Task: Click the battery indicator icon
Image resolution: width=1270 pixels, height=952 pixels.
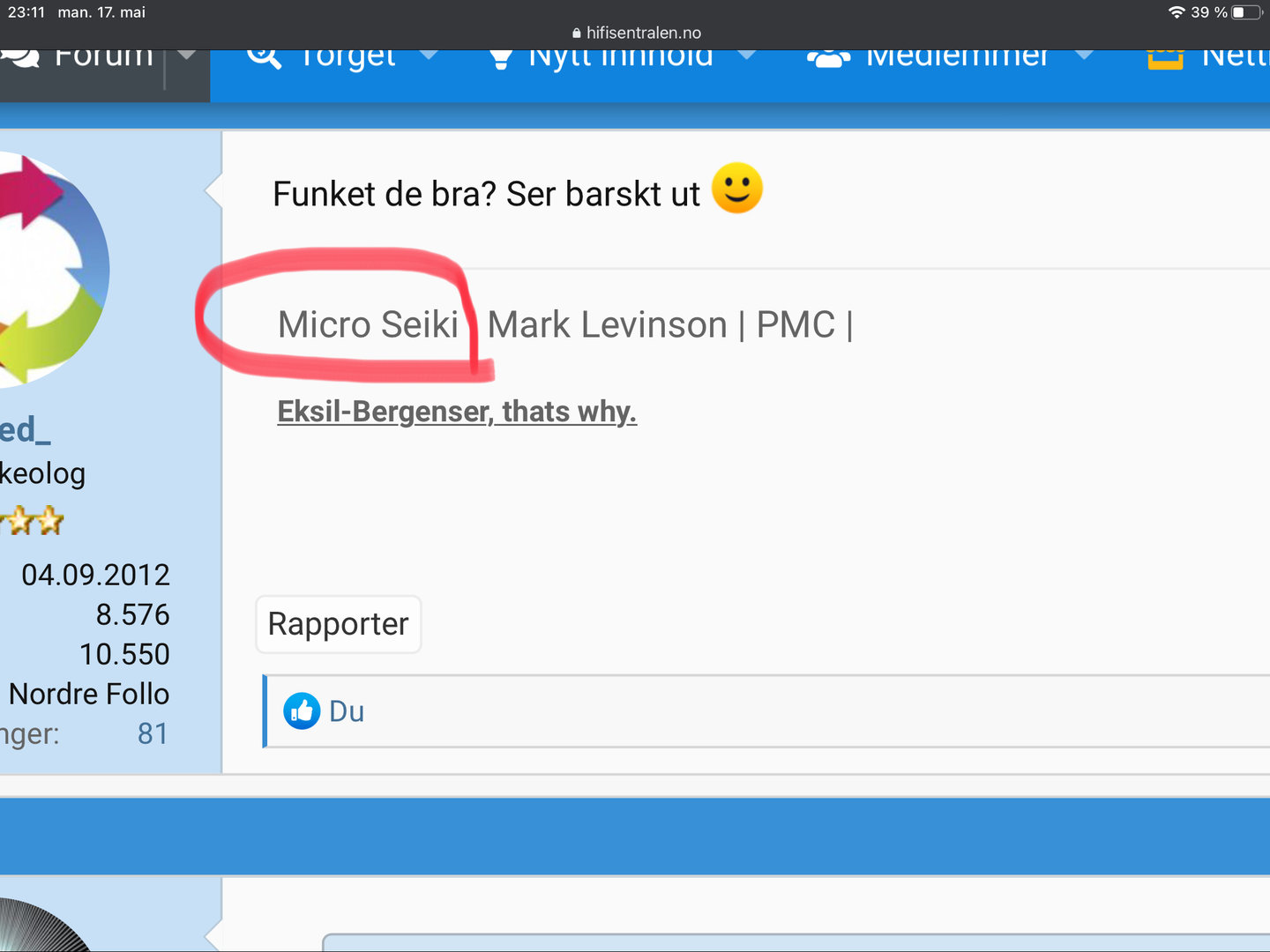Action: [1247, 12]
